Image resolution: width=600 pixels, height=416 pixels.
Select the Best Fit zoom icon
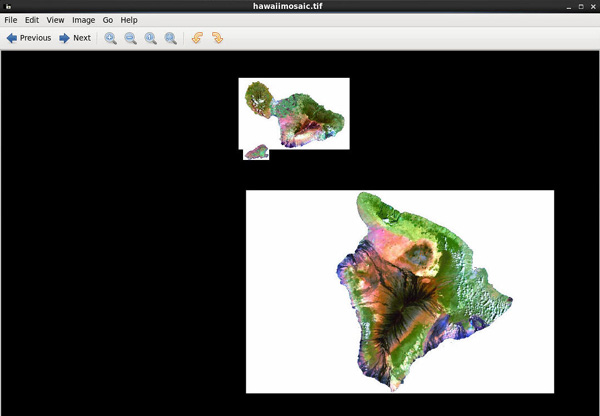pos(170,38)
